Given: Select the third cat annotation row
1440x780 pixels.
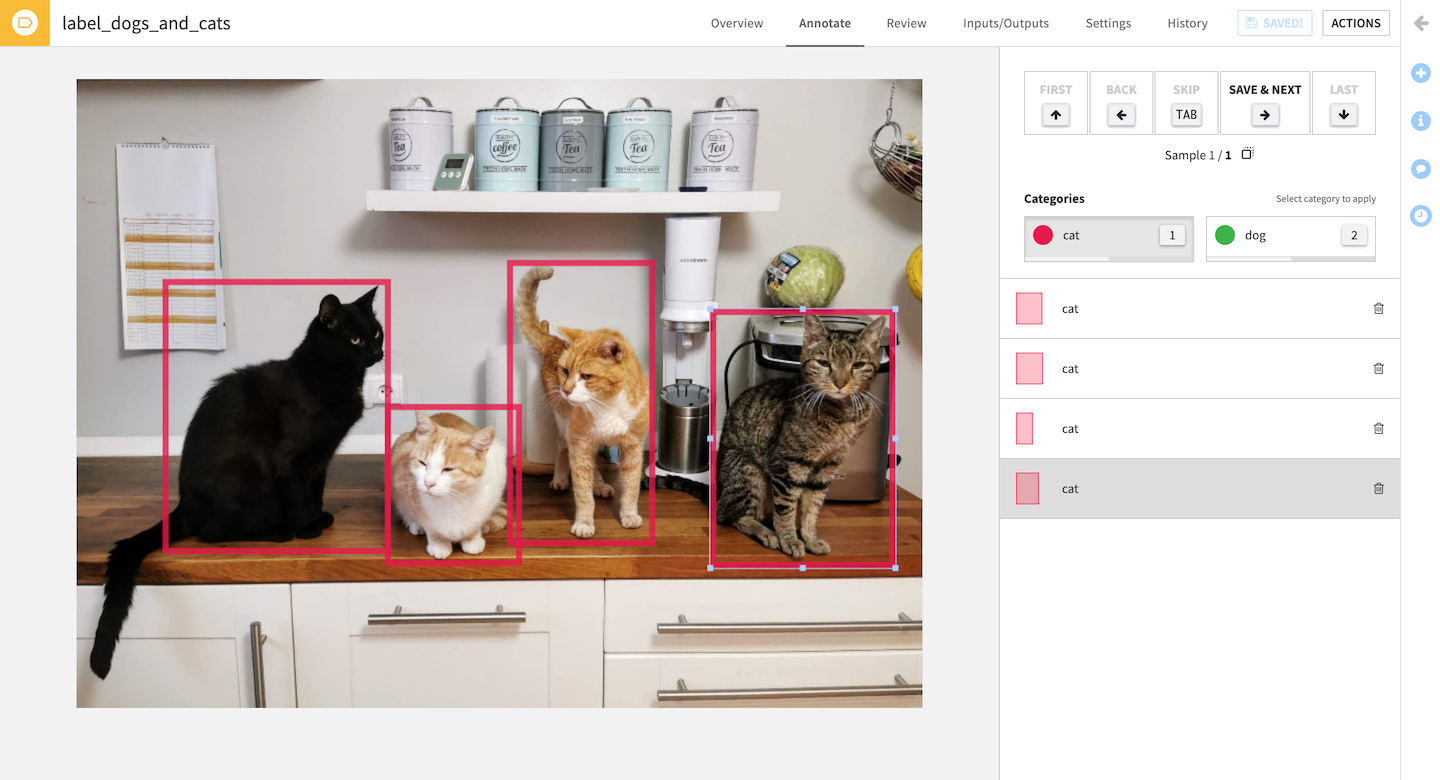Looking at the screenshot, I should click(x=1200, y=429).
